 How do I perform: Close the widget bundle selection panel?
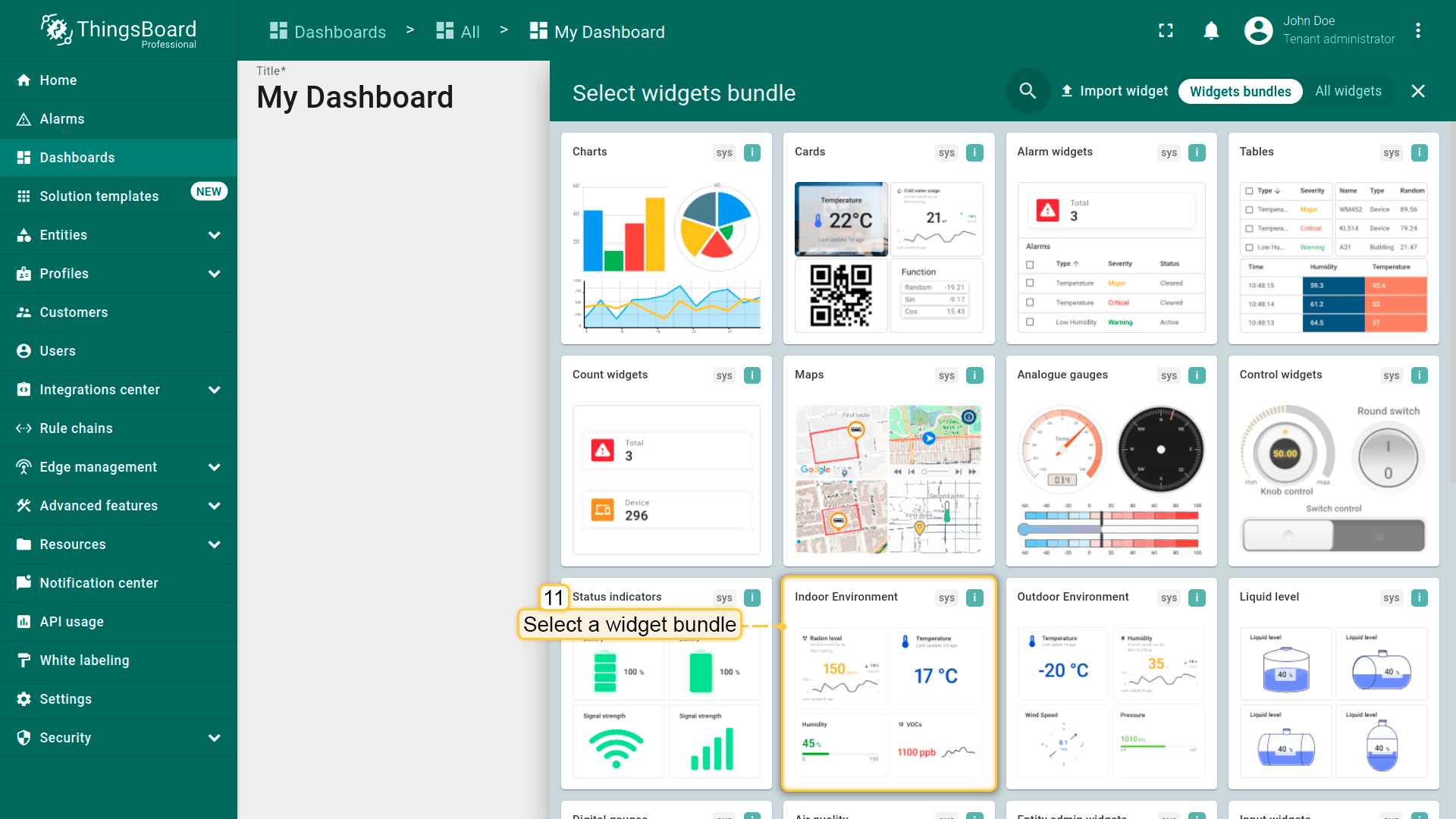tap(1417, 91)
